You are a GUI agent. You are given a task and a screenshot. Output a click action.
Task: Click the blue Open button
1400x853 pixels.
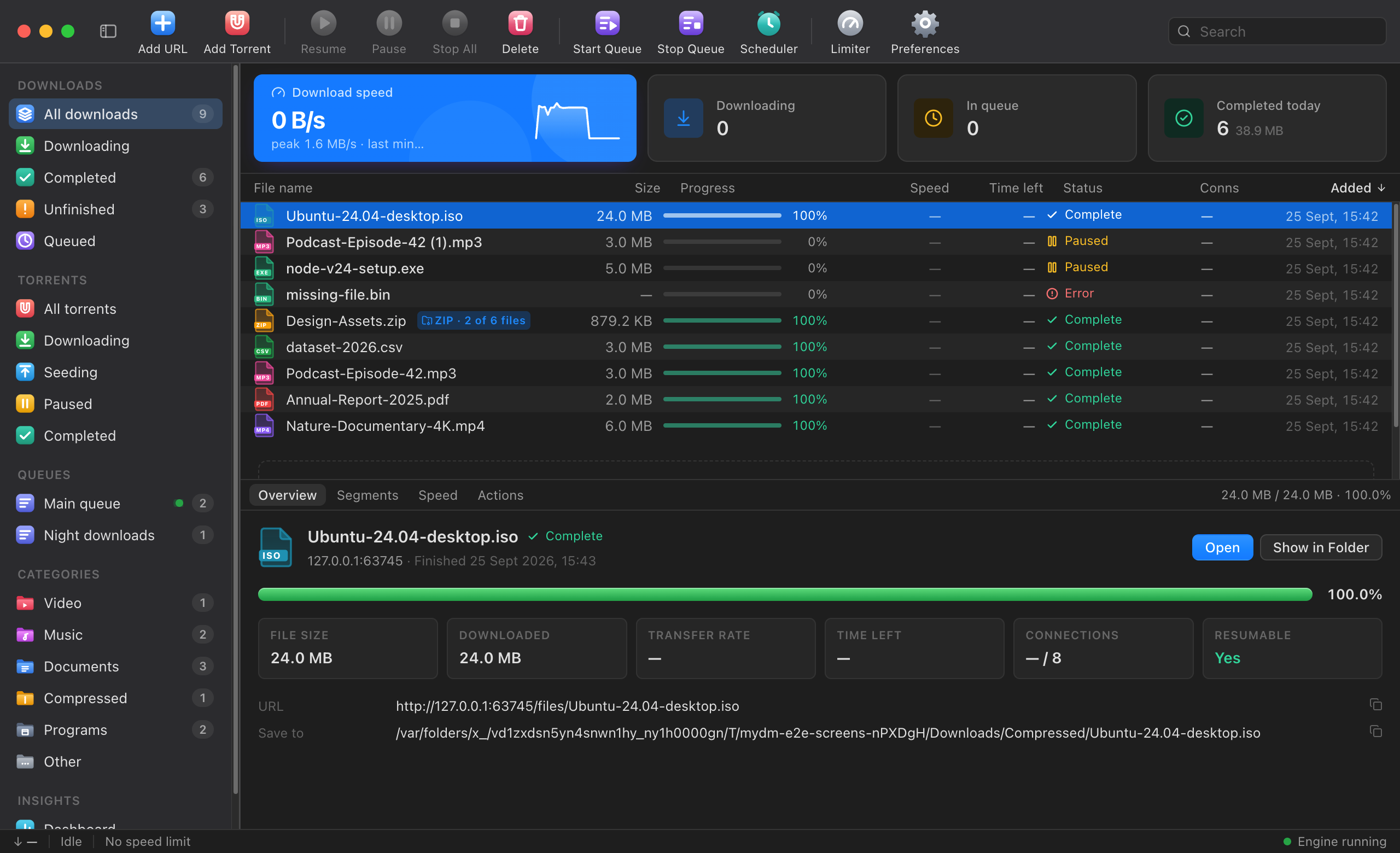point(1222,547)
